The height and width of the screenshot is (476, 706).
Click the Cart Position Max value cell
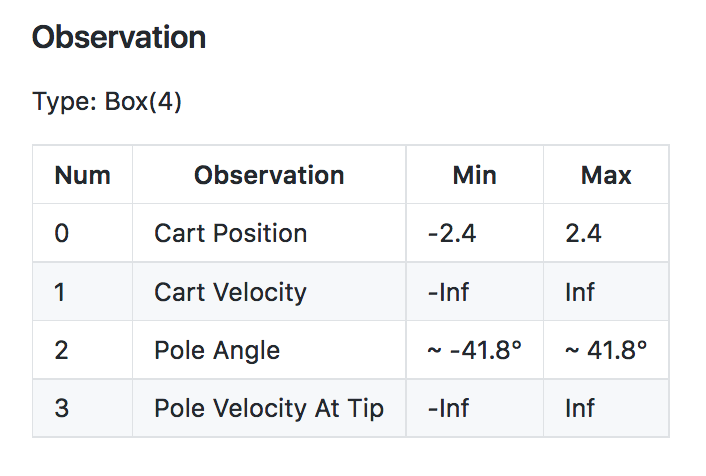point(585,234)
